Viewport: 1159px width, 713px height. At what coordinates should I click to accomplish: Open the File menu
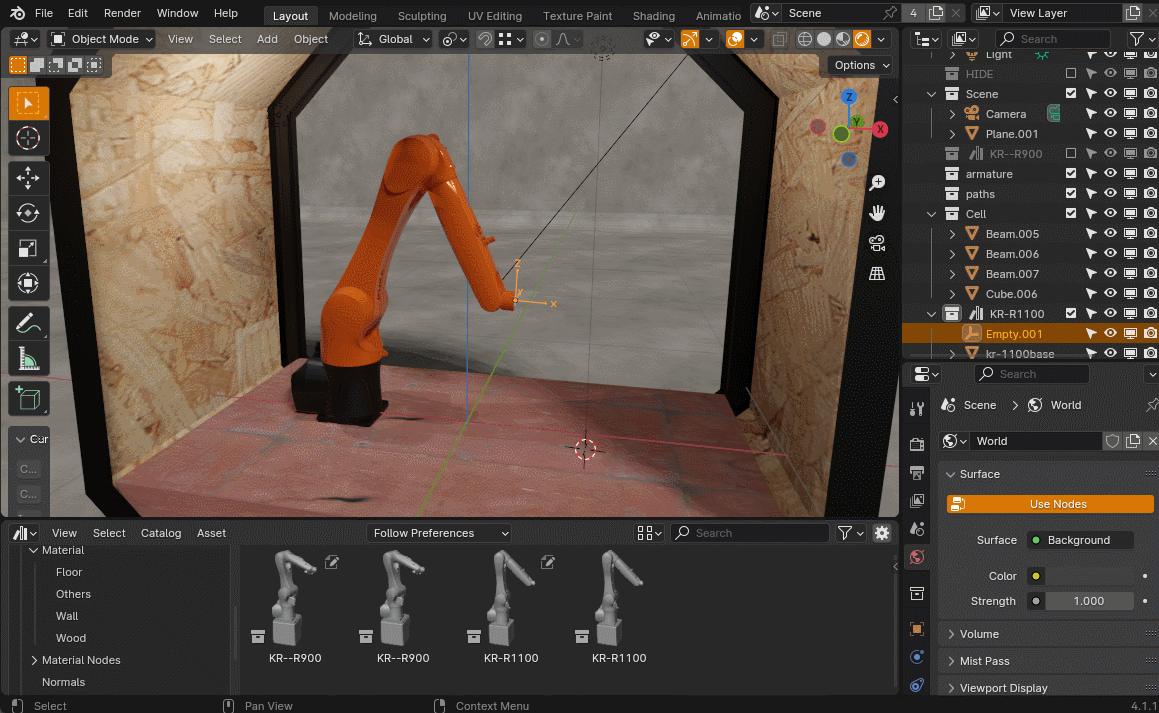coord(44,13)
